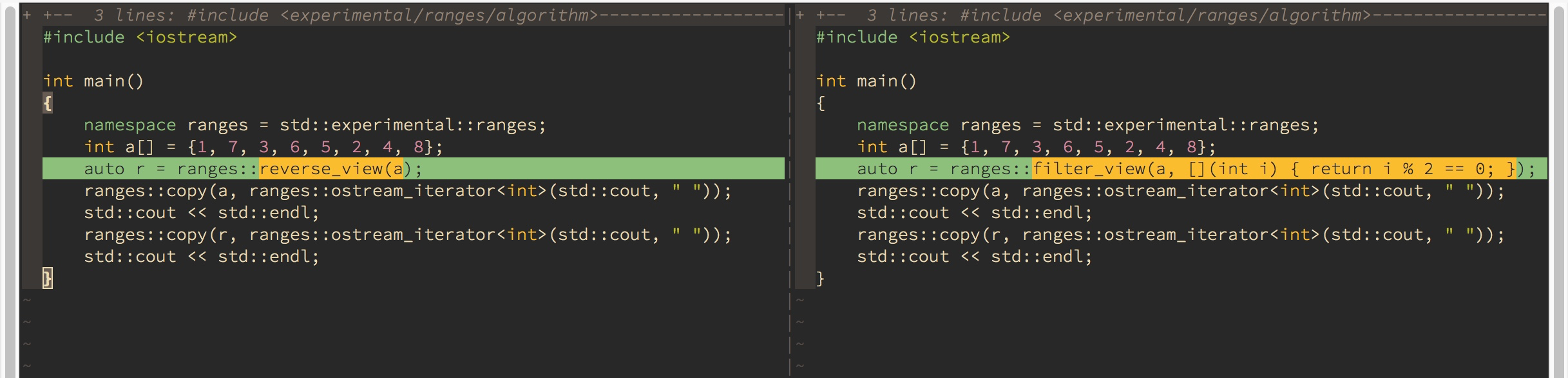Click the closing brace in right pane
Viewport: 1568px width, 378px height.
(x=820, y=279)
